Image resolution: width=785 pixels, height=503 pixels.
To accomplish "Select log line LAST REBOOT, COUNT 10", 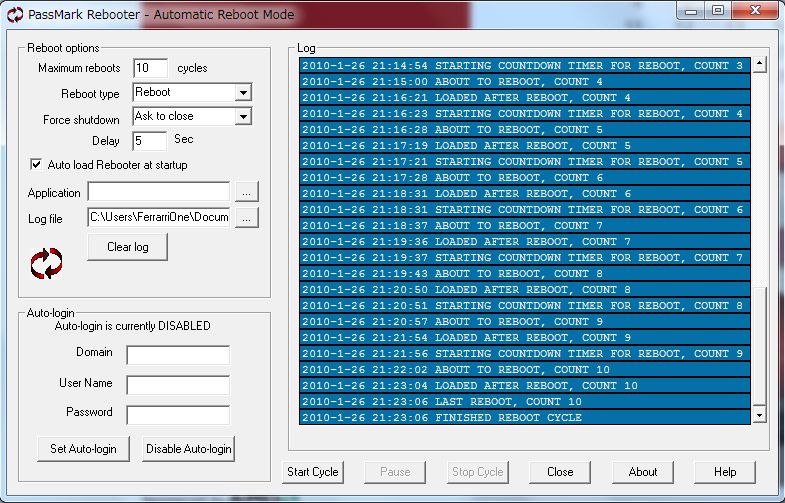I will [525, 401].
